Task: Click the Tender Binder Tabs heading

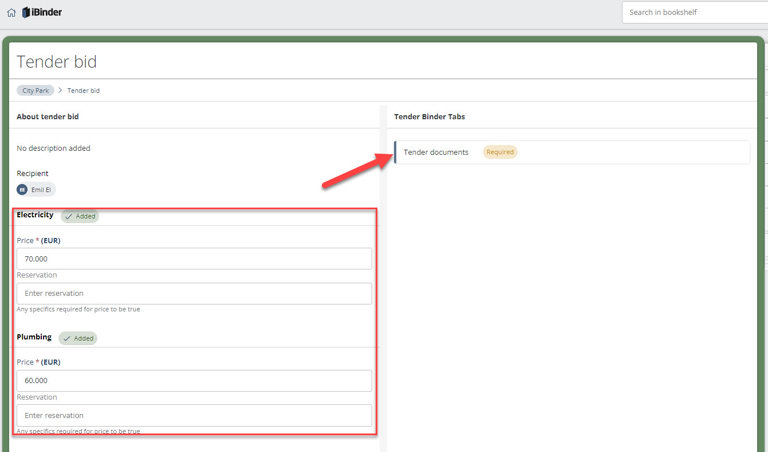Action: pyautogui.click(x=430, y=117)
